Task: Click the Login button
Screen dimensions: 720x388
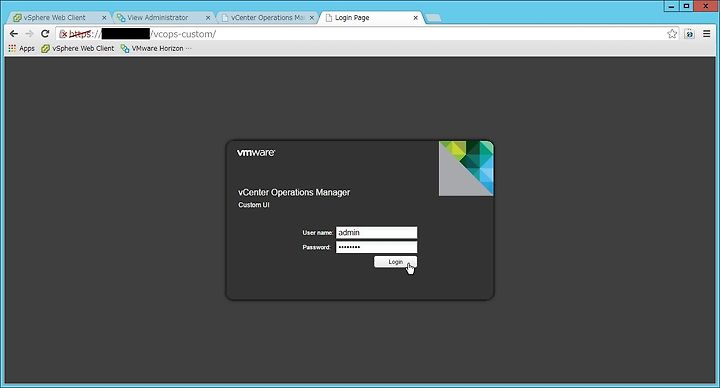Action: [x=395, y=262]
